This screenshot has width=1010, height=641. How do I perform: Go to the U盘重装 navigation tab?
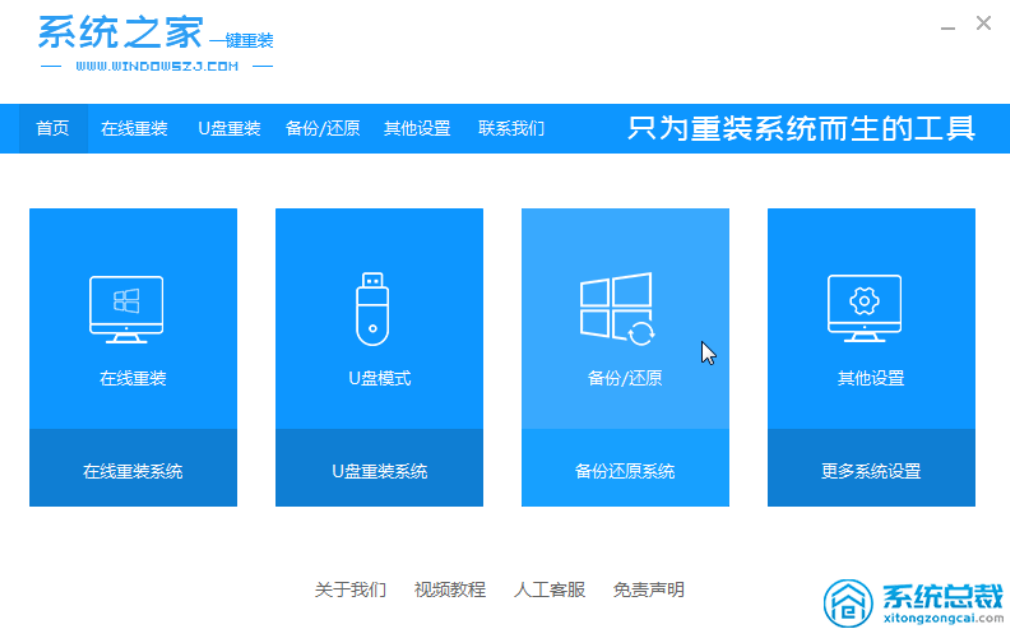click(x=229, y=129)
